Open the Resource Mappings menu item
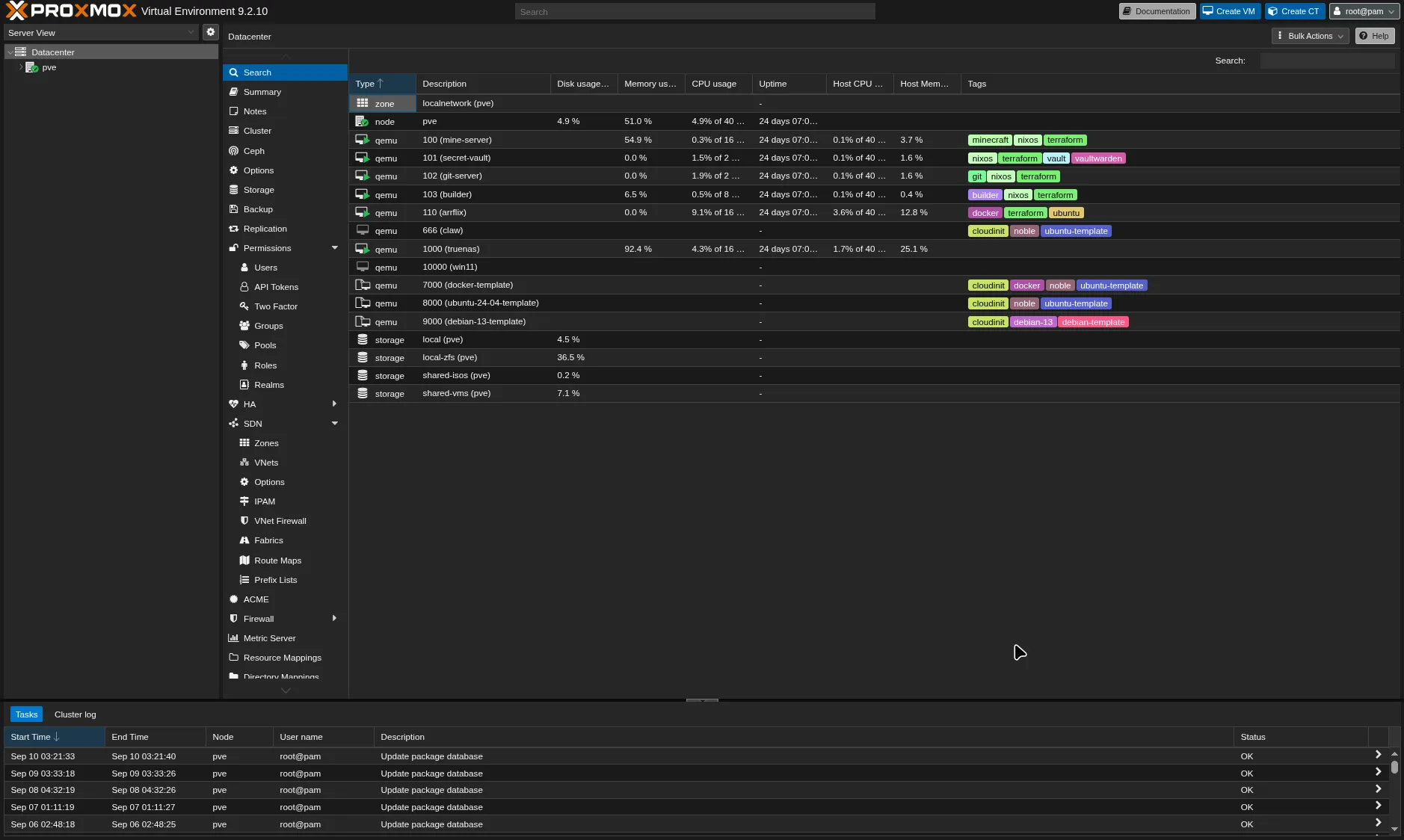This screenshot has height=840, width=1404. (x=285, y=658)
